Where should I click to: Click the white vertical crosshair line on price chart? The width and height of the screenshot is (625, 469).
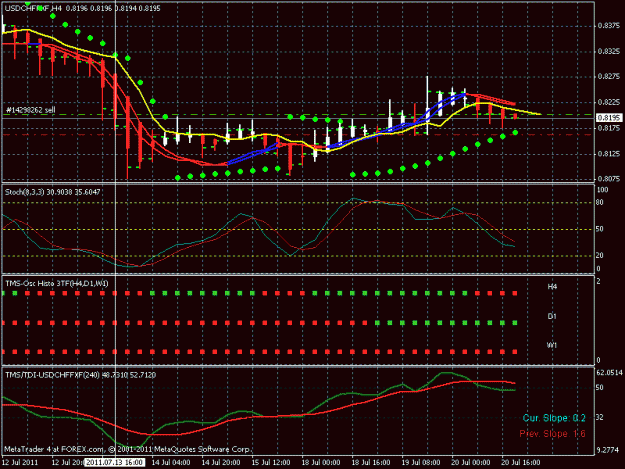coord(115,92)
